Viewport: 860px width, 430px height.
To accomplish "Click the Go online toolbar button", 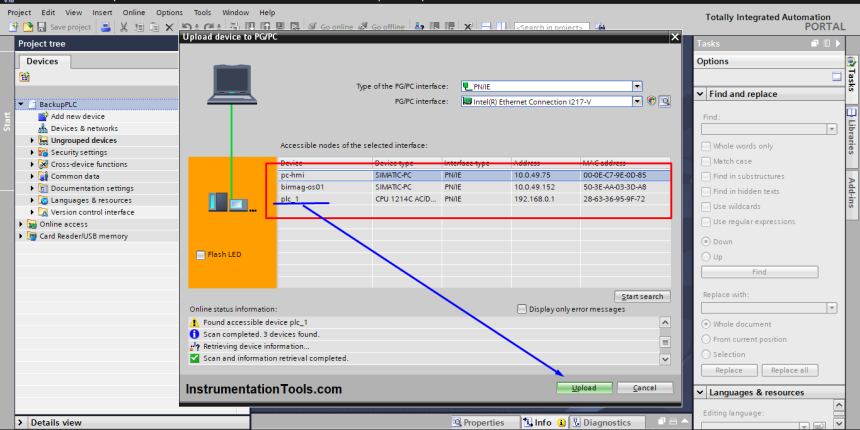I will (x=330, y=27).
